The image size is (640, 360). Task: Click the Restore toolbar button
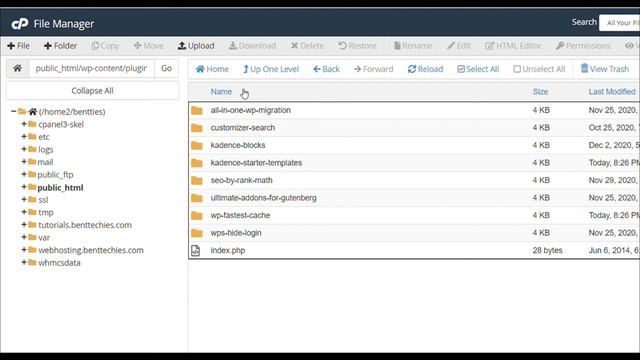click(x=357, y=46)
